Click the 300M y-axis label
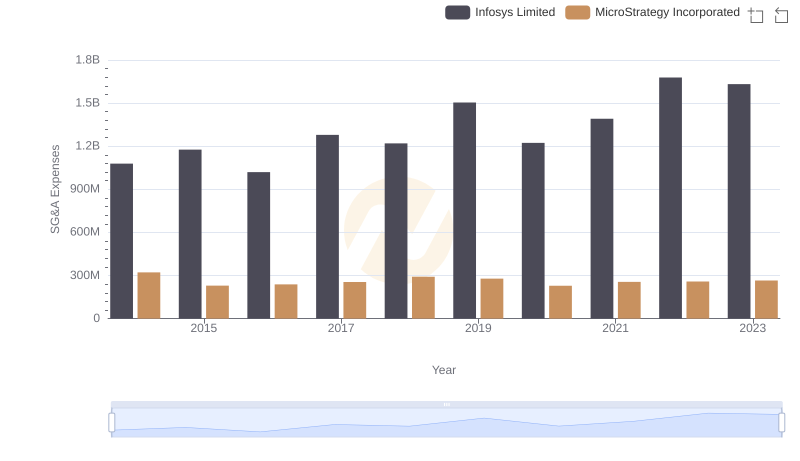The image size is (800, 461). click(85, 275)
